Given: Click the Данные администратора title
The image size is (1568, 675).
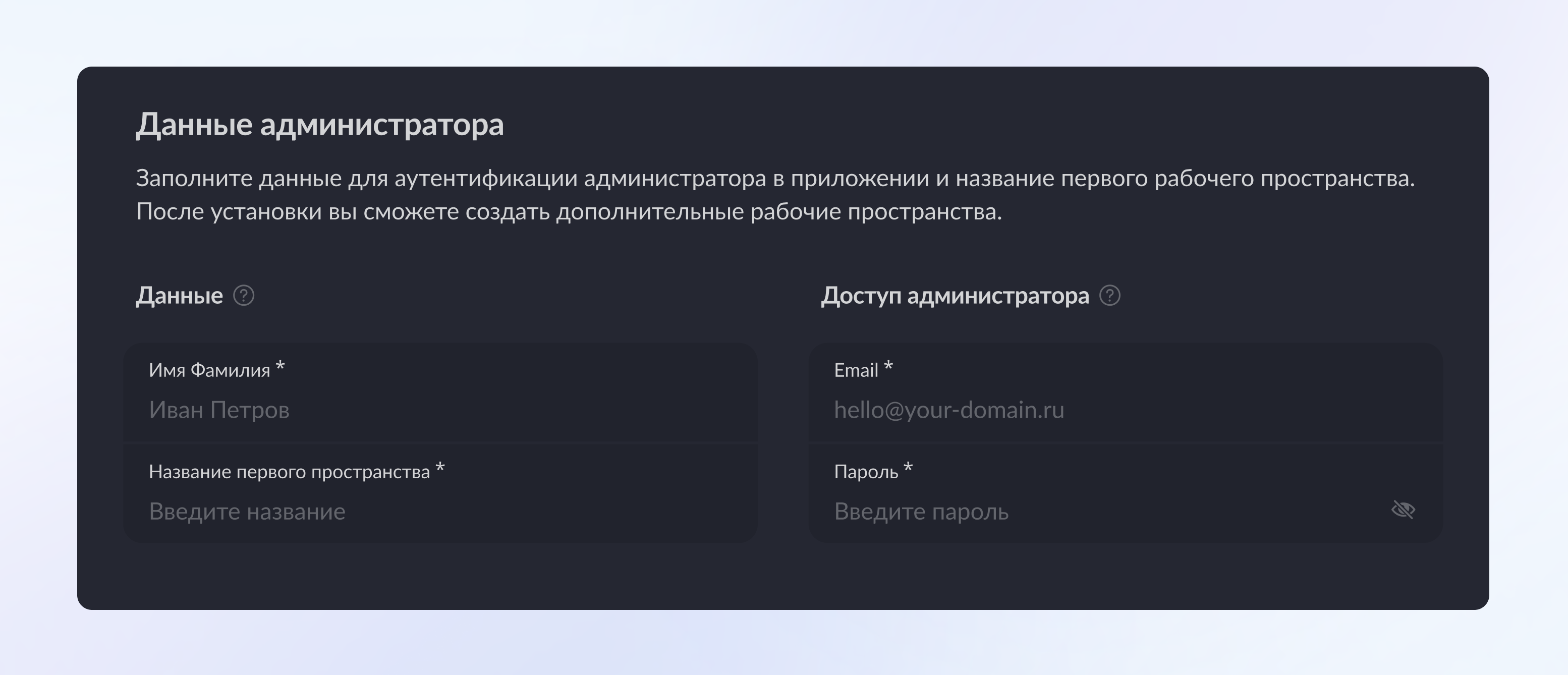Looking at the screenshot, I should (319, 125).
